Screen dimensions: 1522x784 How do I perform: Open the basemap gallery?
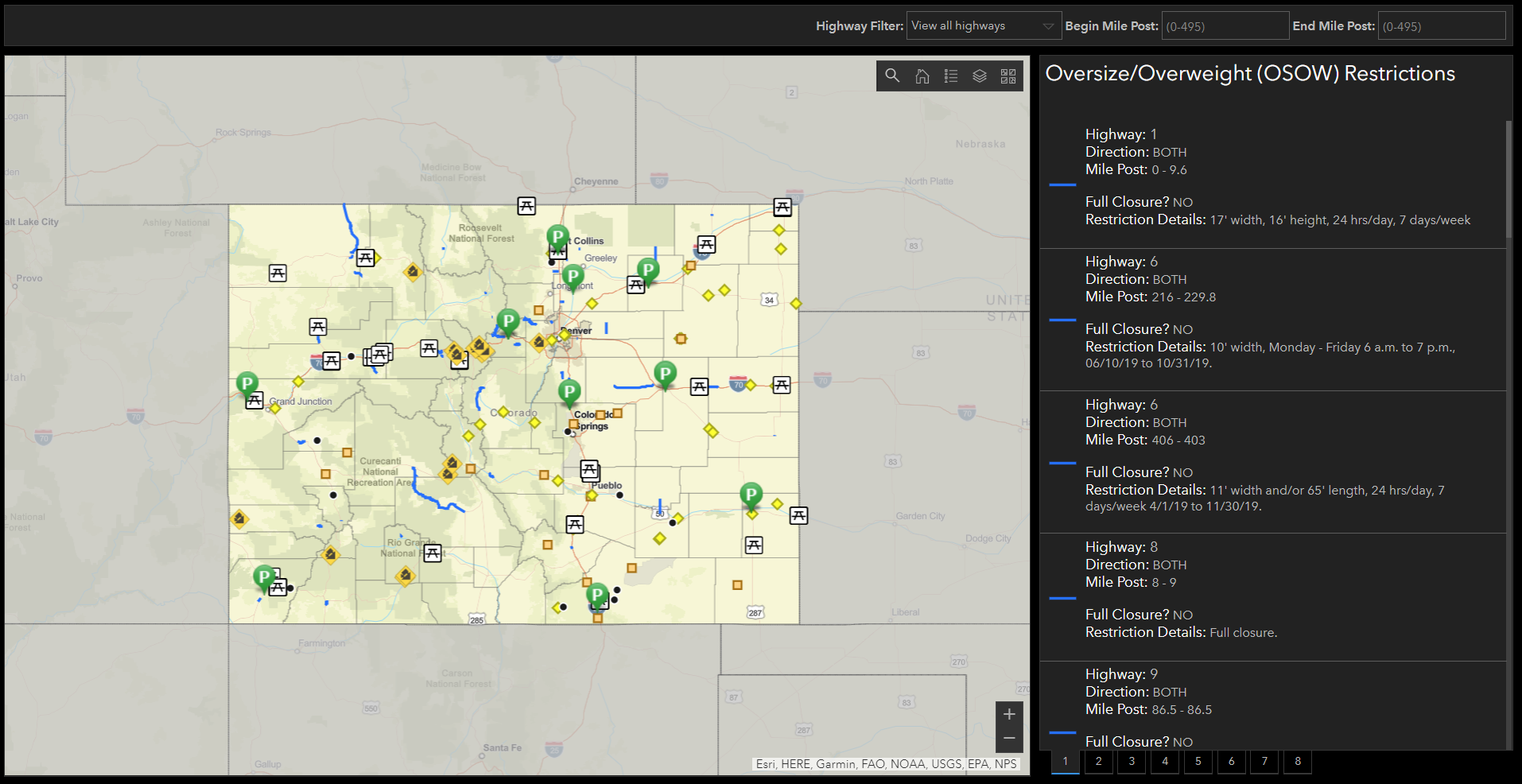[x=1008, y=76]
